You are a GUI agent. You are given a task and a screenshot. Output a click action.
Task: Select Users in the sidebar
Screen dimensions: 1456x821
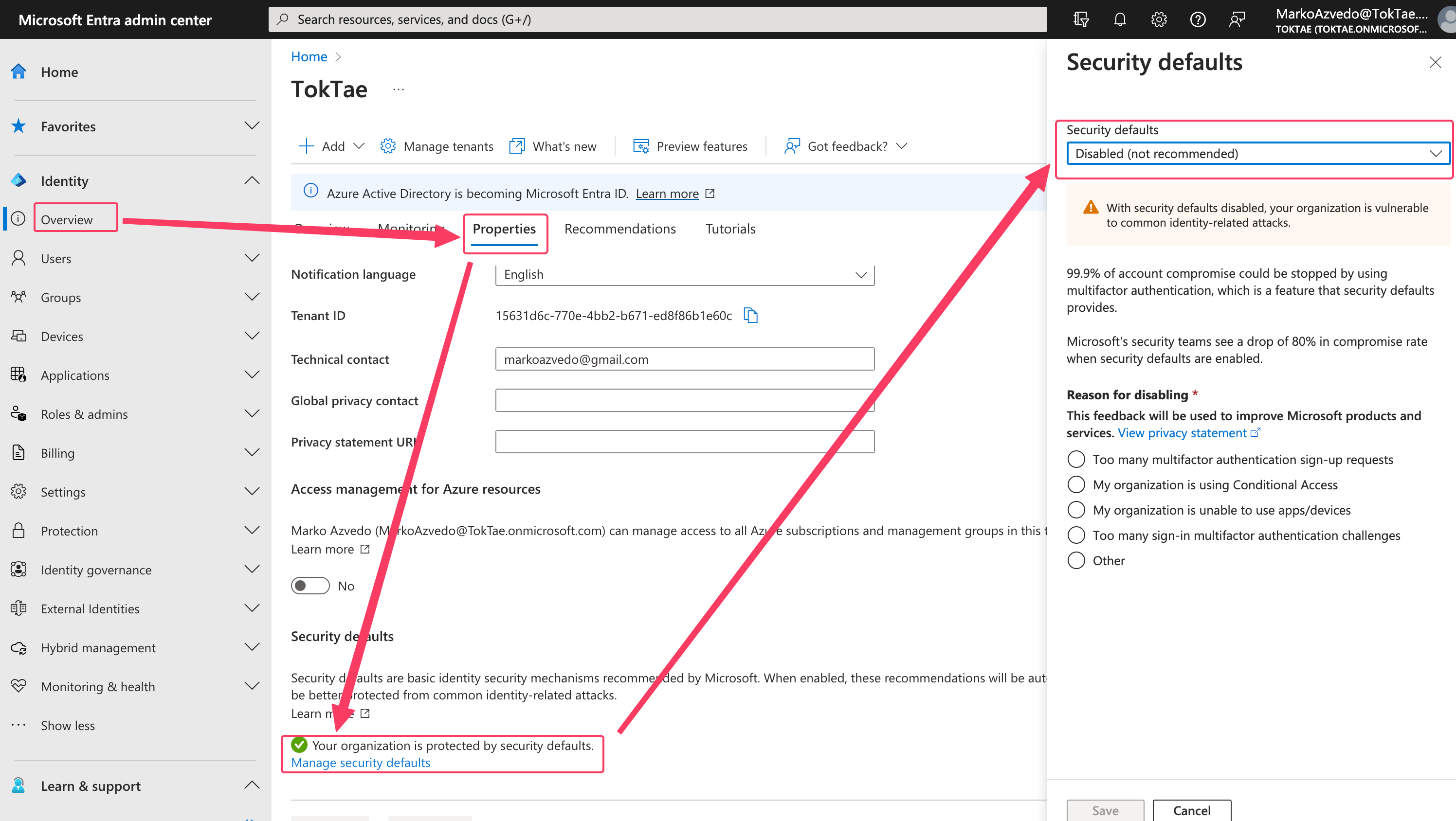click(x=56, y=258)
